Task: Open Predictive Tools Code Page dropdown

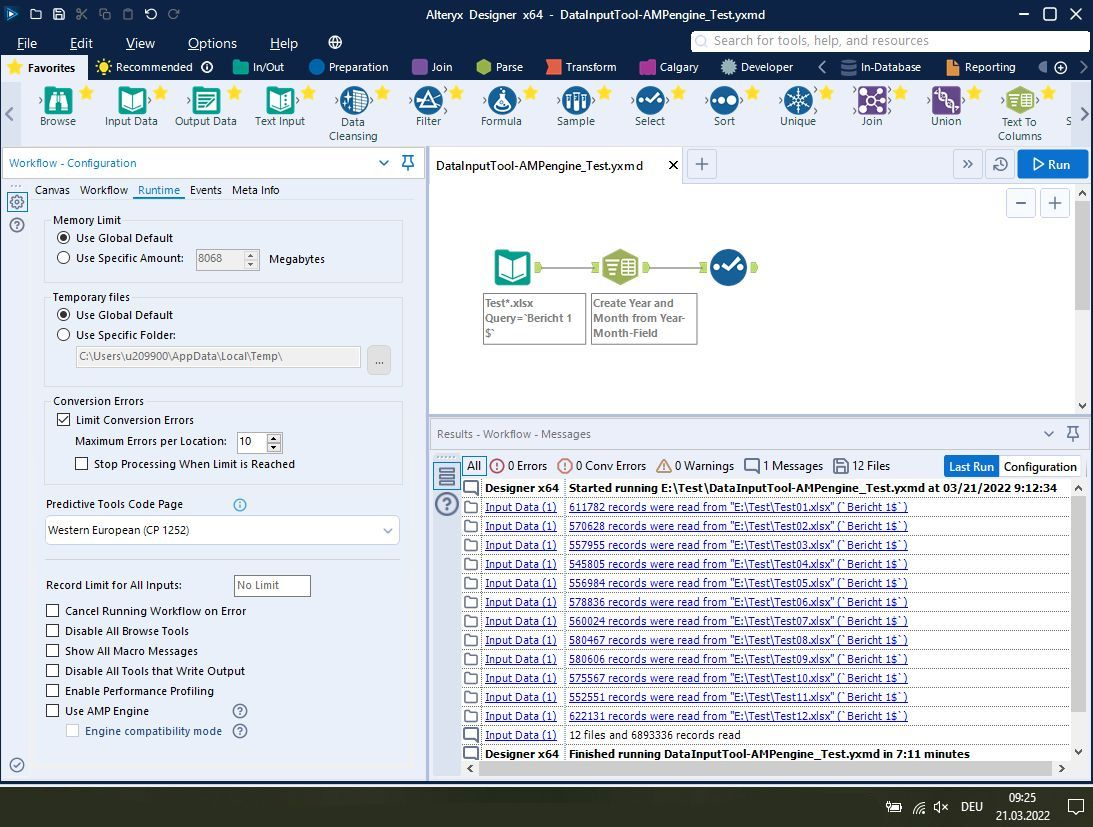Action: click(222, 530)
